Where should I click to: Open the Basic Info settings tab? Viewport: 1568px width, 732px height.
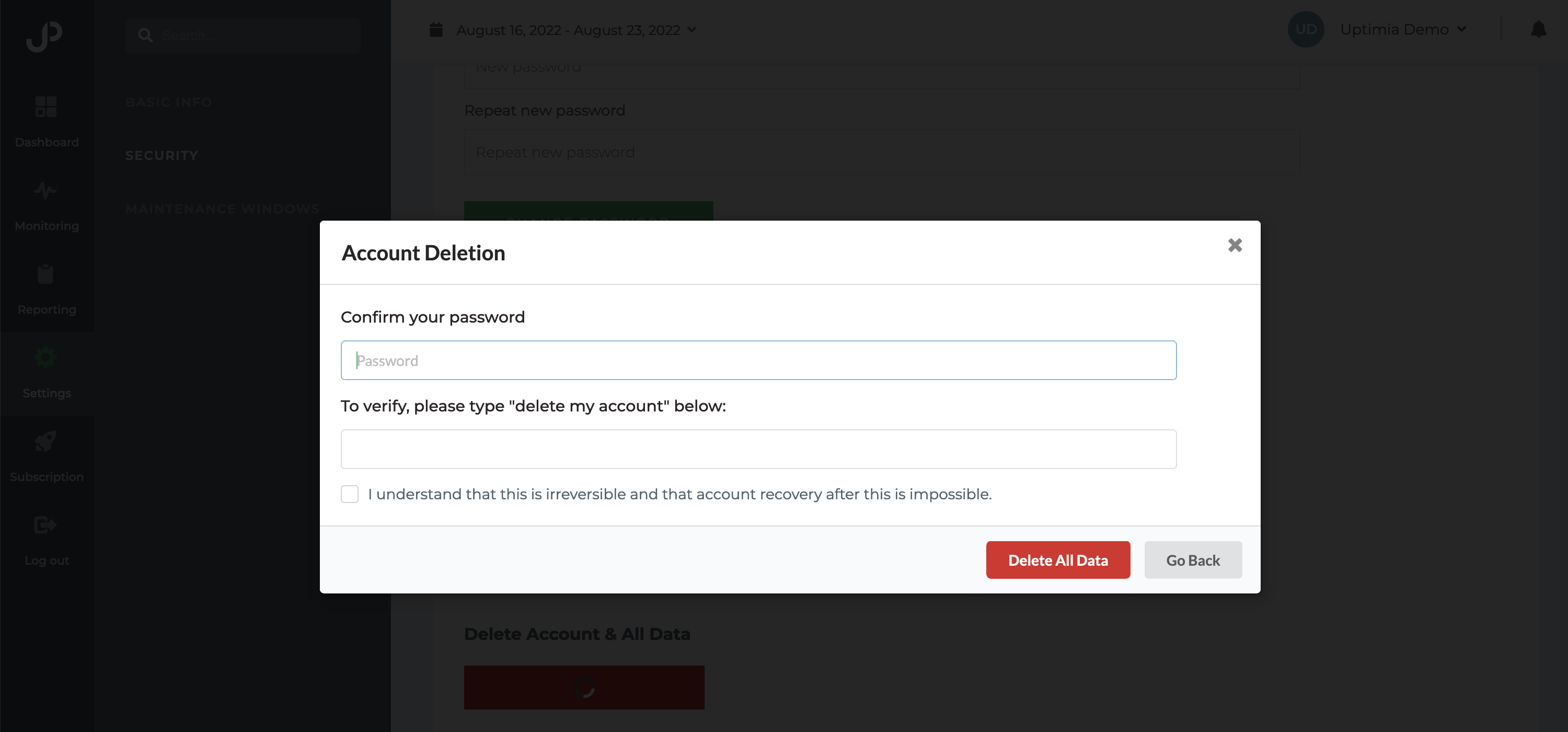pos(169,102)
